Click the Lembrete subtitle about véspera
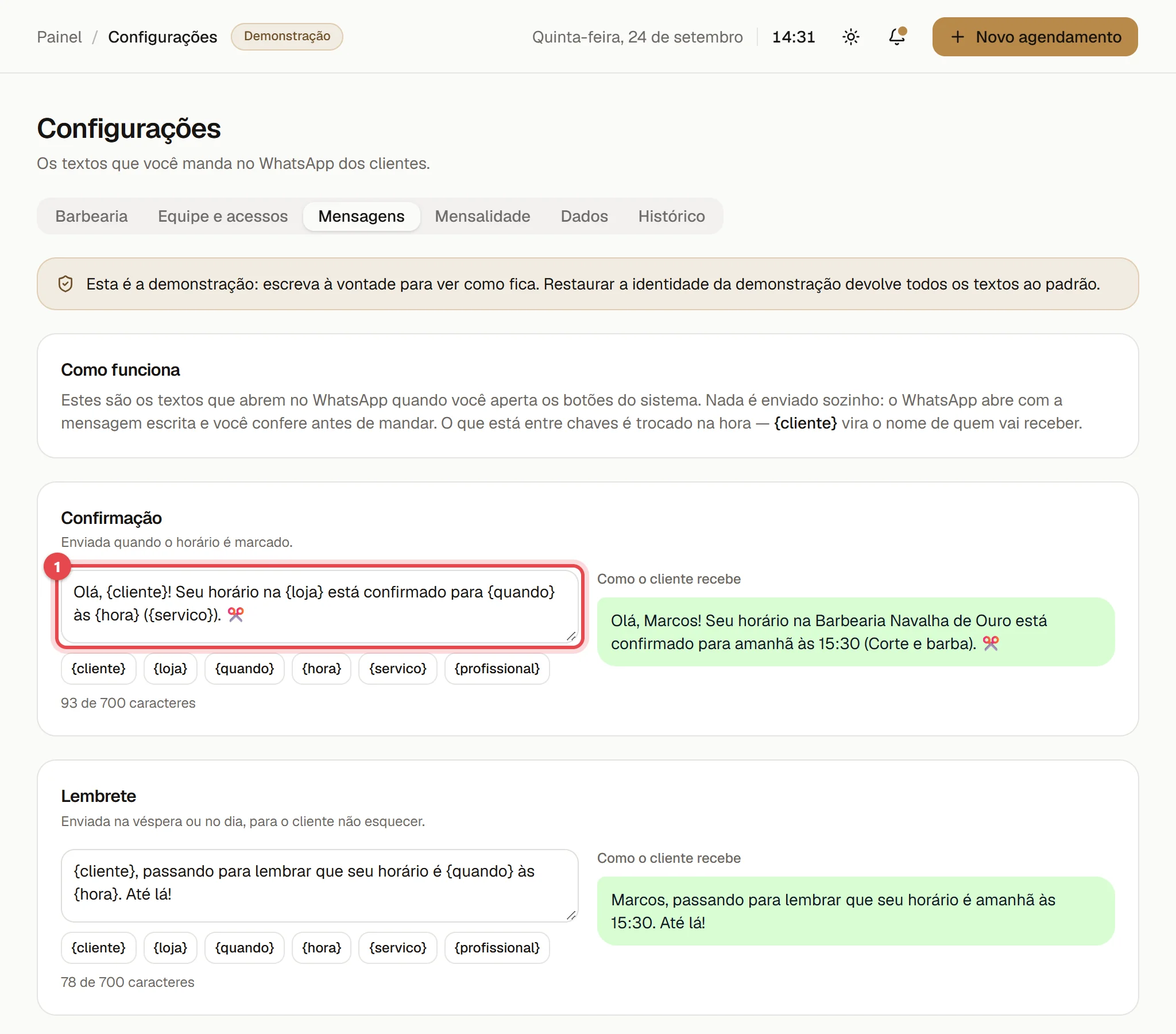 243,821
